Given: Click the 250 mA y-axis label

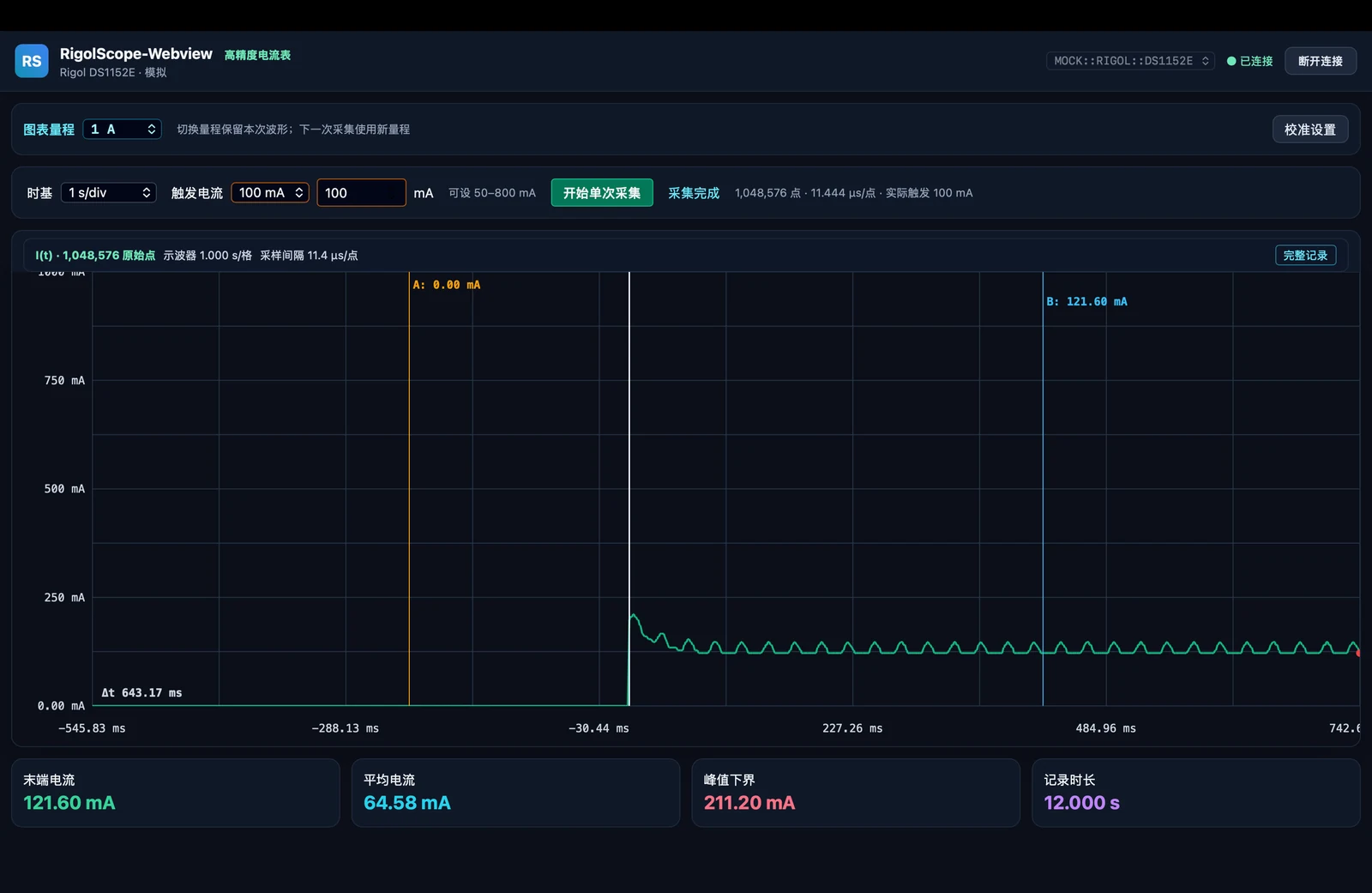Looking at the screenshot, I should (64, 598).
